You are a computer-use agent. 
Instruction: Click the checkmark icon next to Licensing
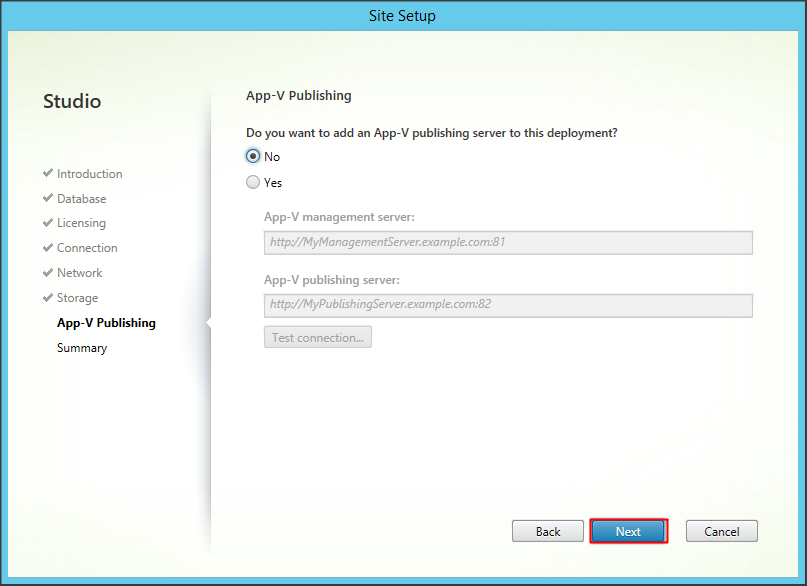click(48, 223)
